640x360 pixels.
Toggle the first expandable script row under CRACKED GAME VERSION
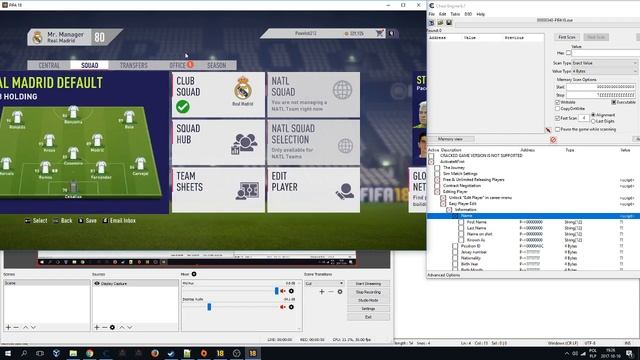coord(431,162)
